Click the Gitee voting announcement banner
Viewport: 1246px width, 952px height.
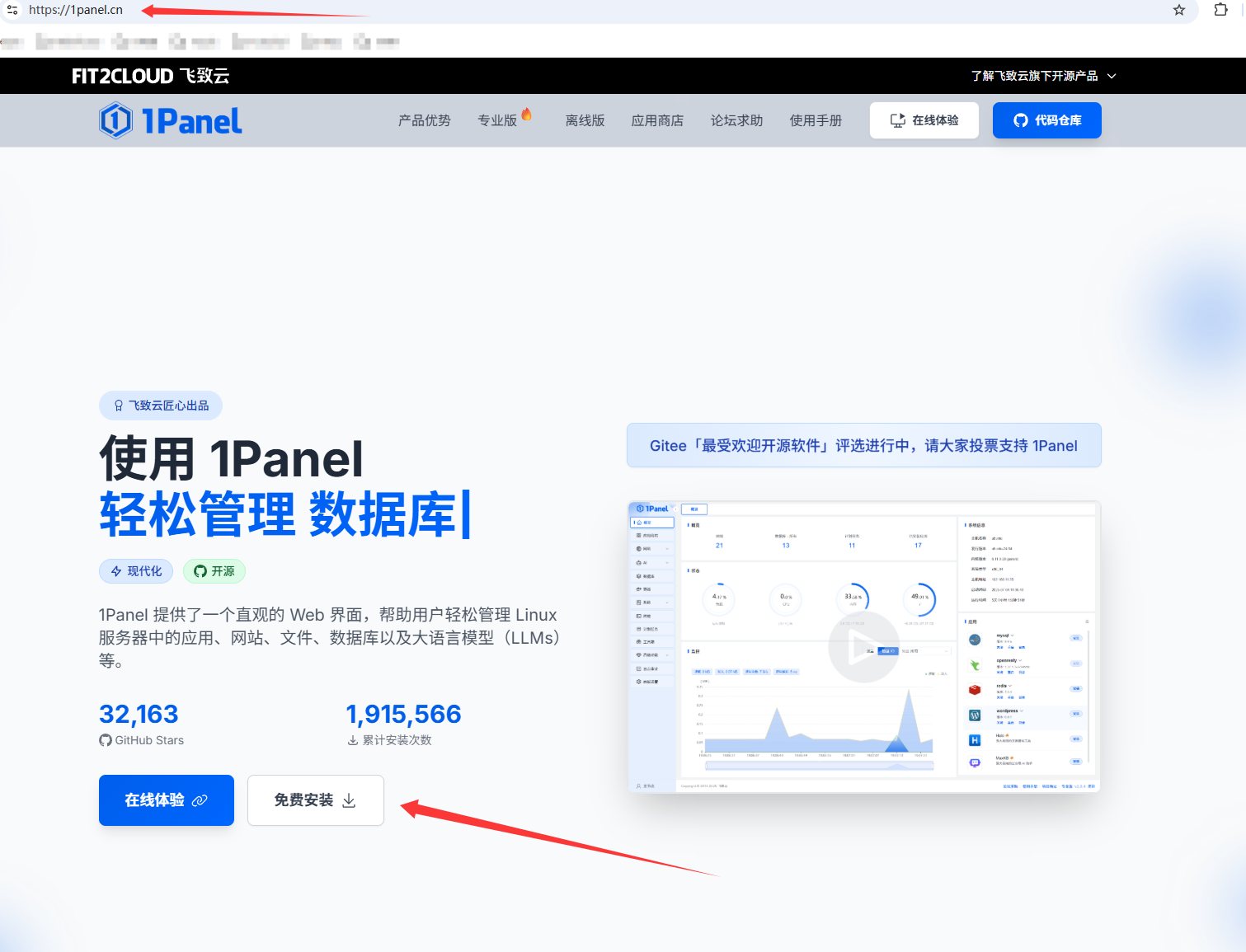point(863,445)
